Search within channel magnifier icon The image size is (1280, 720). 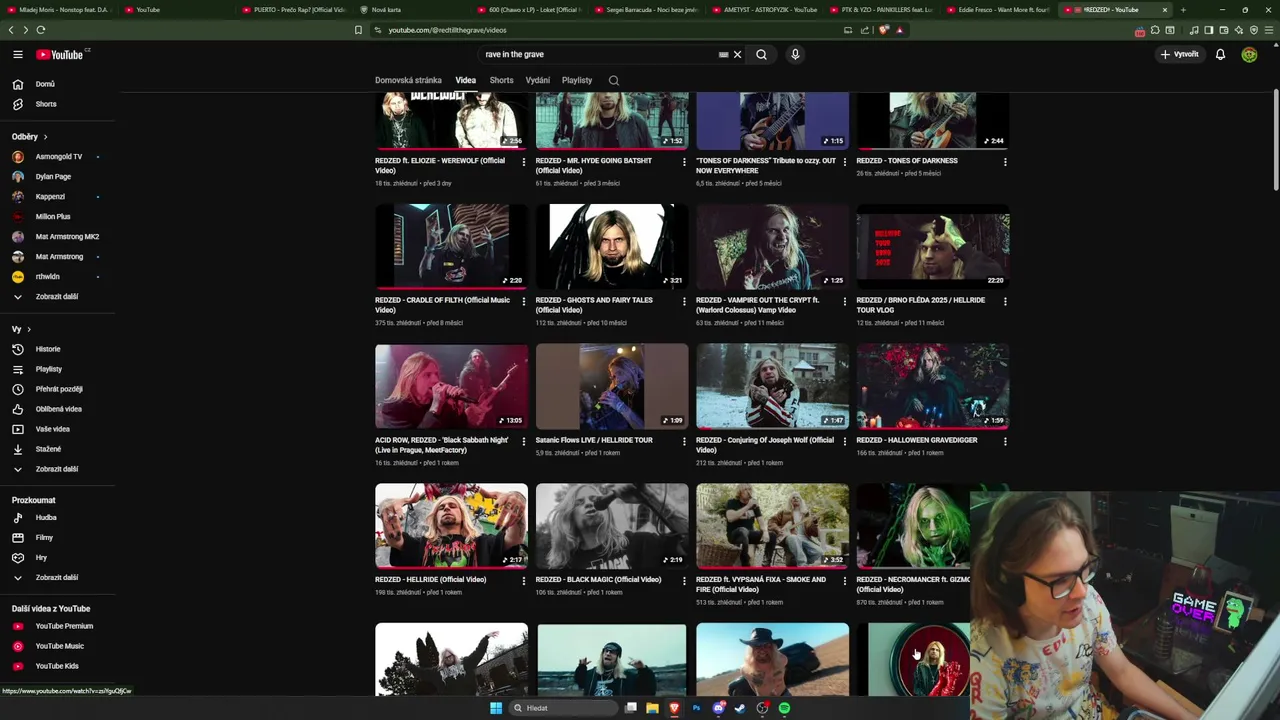[614, 80]
